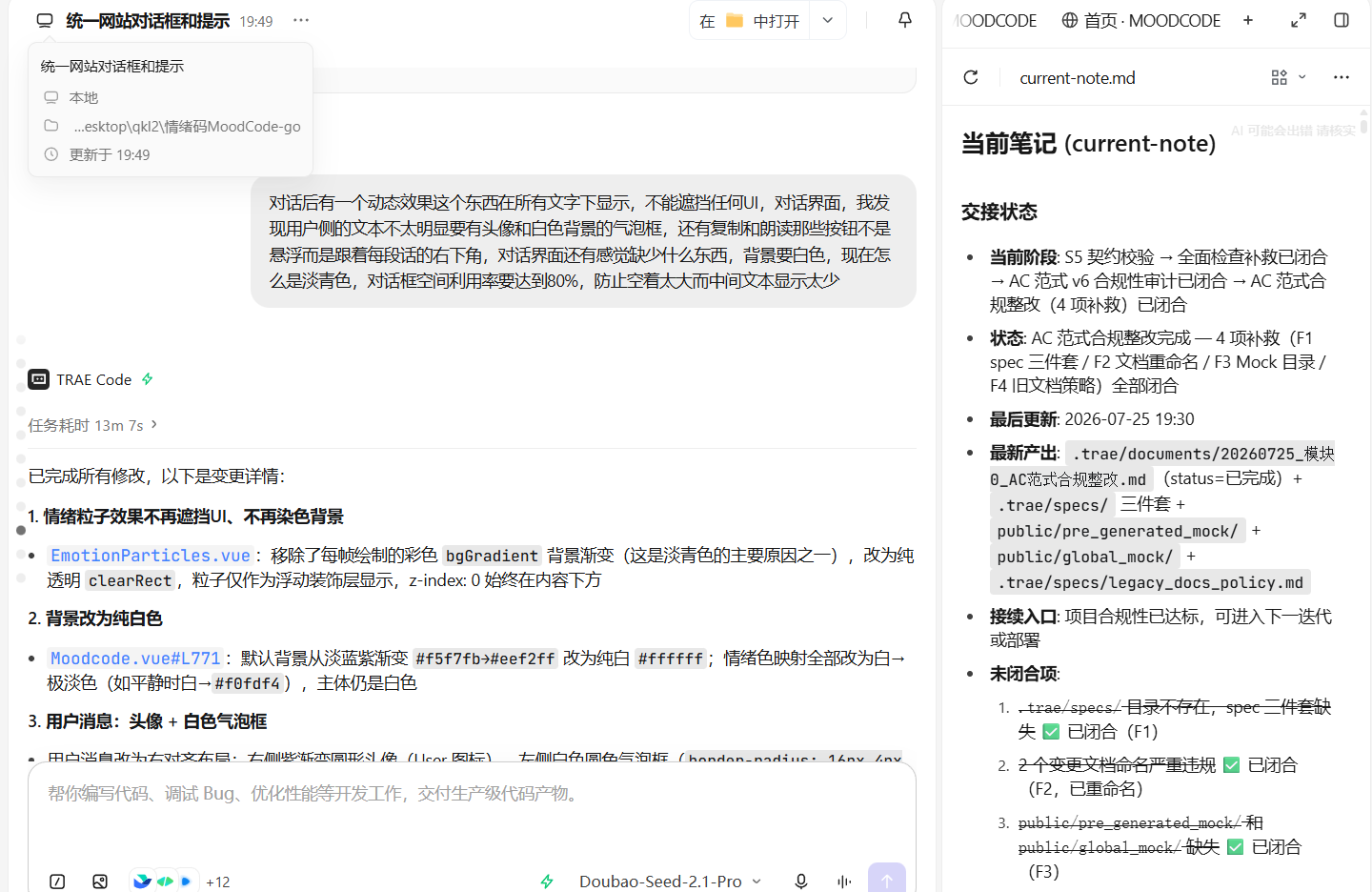Viewport: 1372px width, 892px height.
Task: Reload the preview with the refresh icon
Action: point(971,77)
